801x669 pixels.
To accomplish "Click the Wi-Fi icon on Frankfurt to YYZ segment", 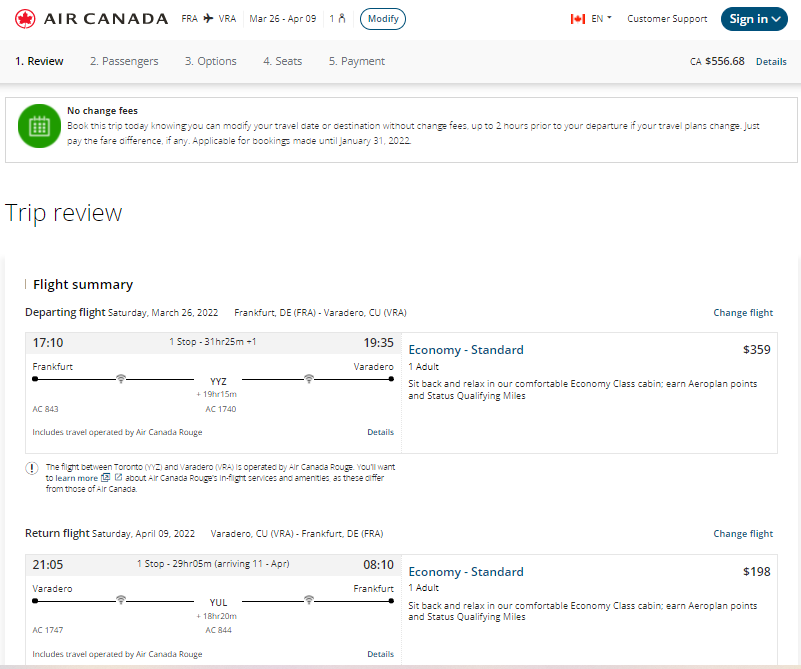I will click(x=121, y=378).
